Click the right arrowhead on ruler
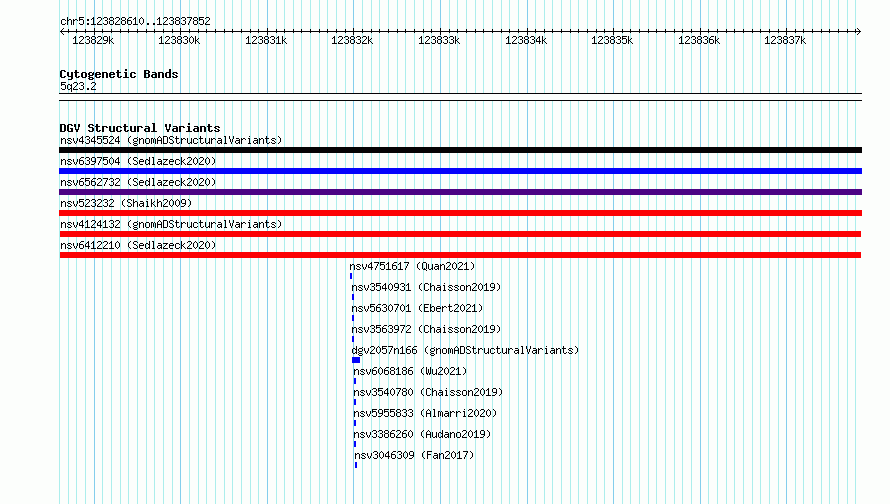This screenshot has height=504, width=890. [x=859, y=32]
